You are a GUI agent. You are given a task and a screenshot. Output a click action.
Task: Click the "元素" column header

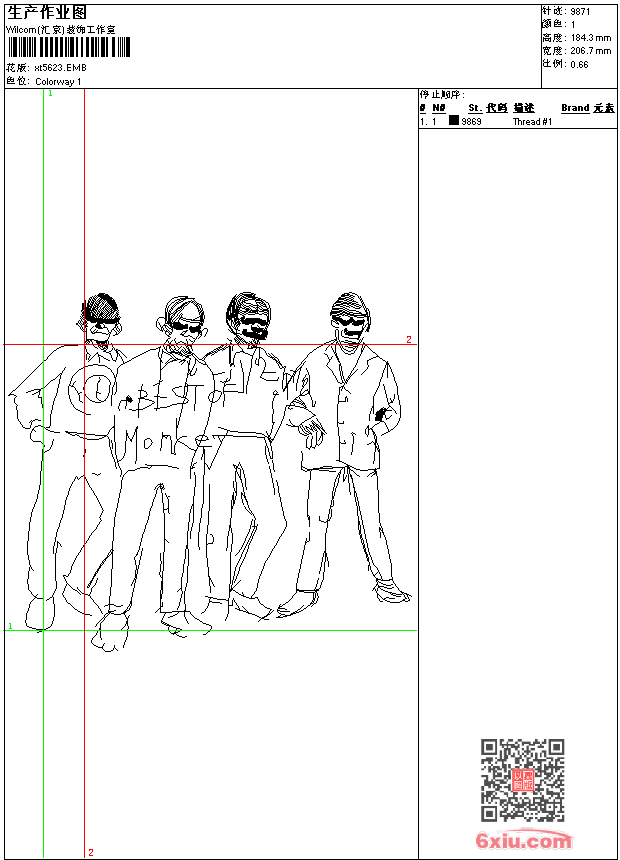point(604,108)
